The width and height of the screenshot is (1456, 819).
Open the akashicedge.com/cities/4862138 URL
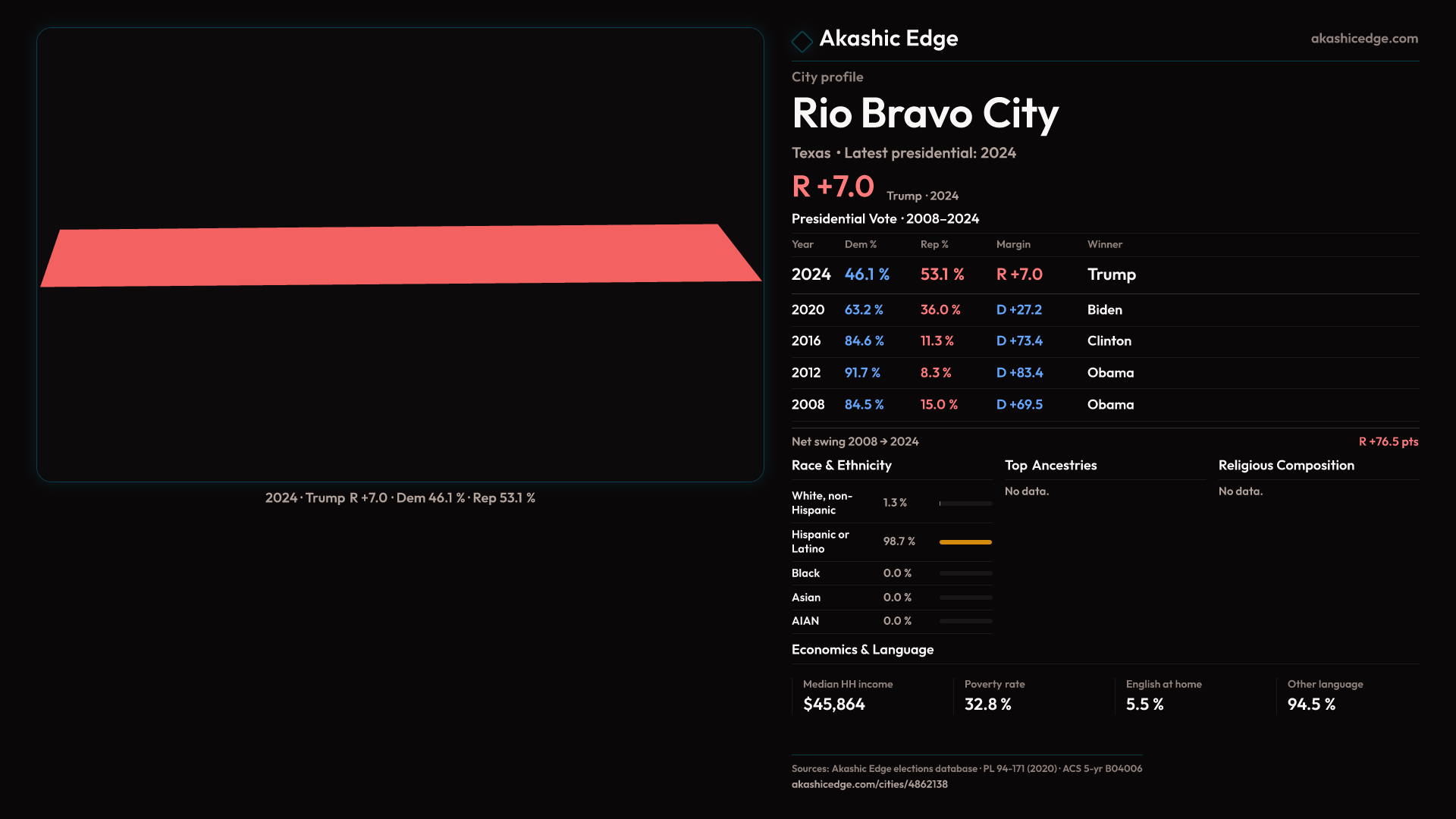(869, 784)
